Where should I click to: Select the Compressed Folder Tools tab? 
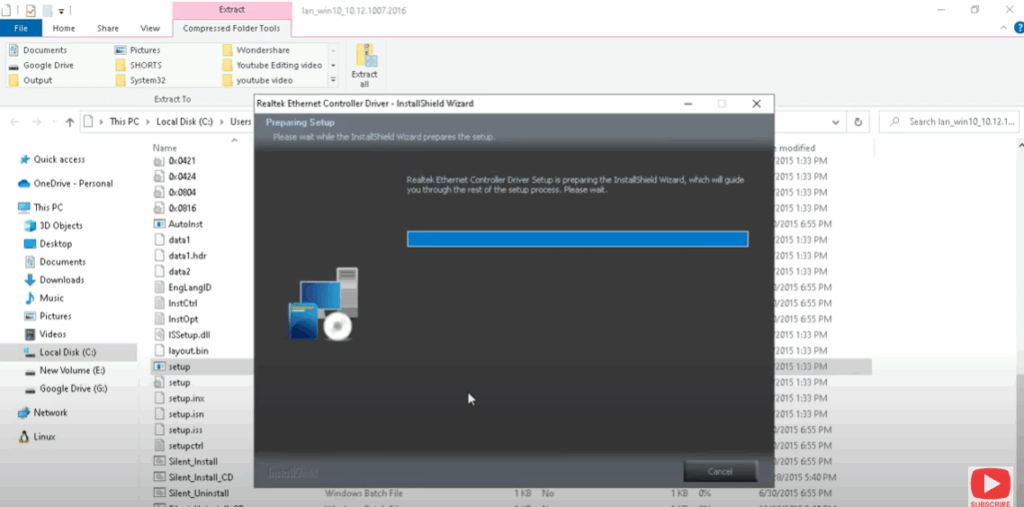[x=232, y=28]
